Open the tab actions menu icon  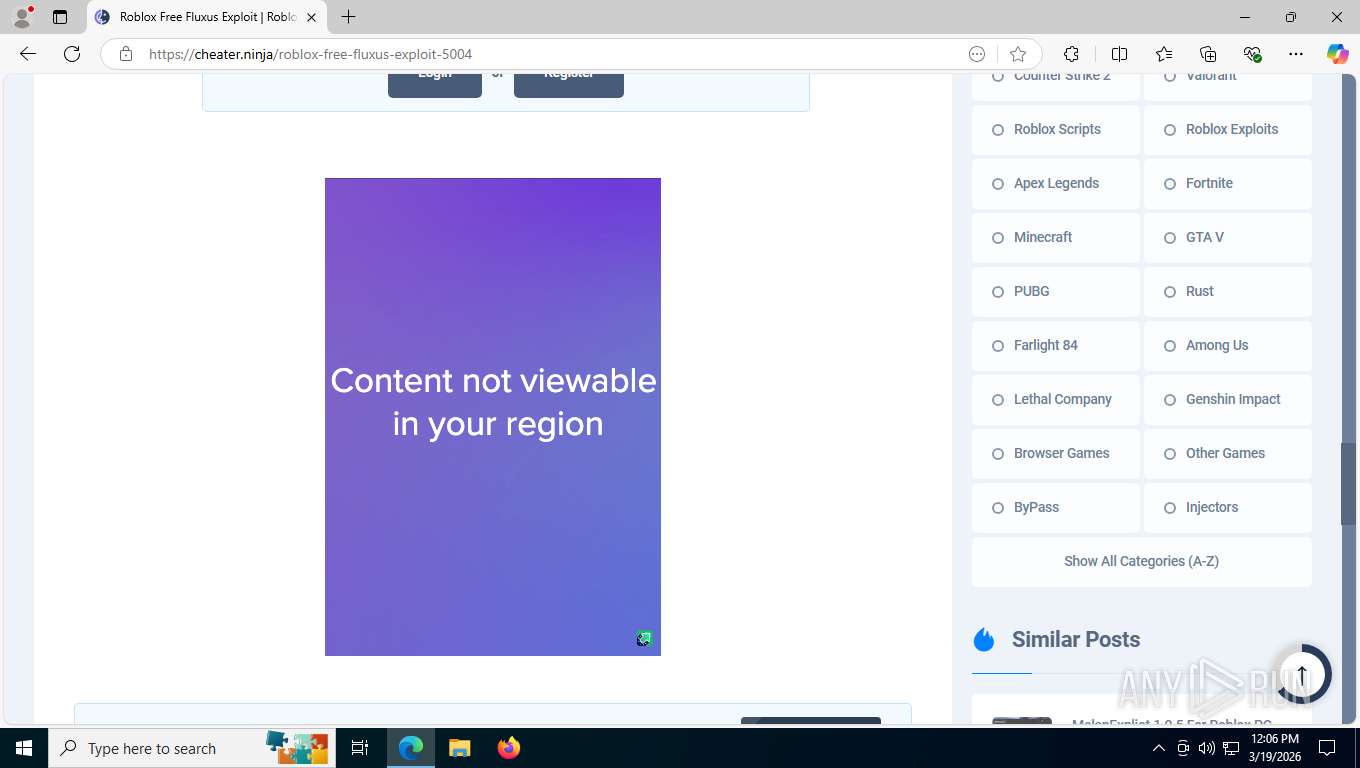tap(60, 17)
